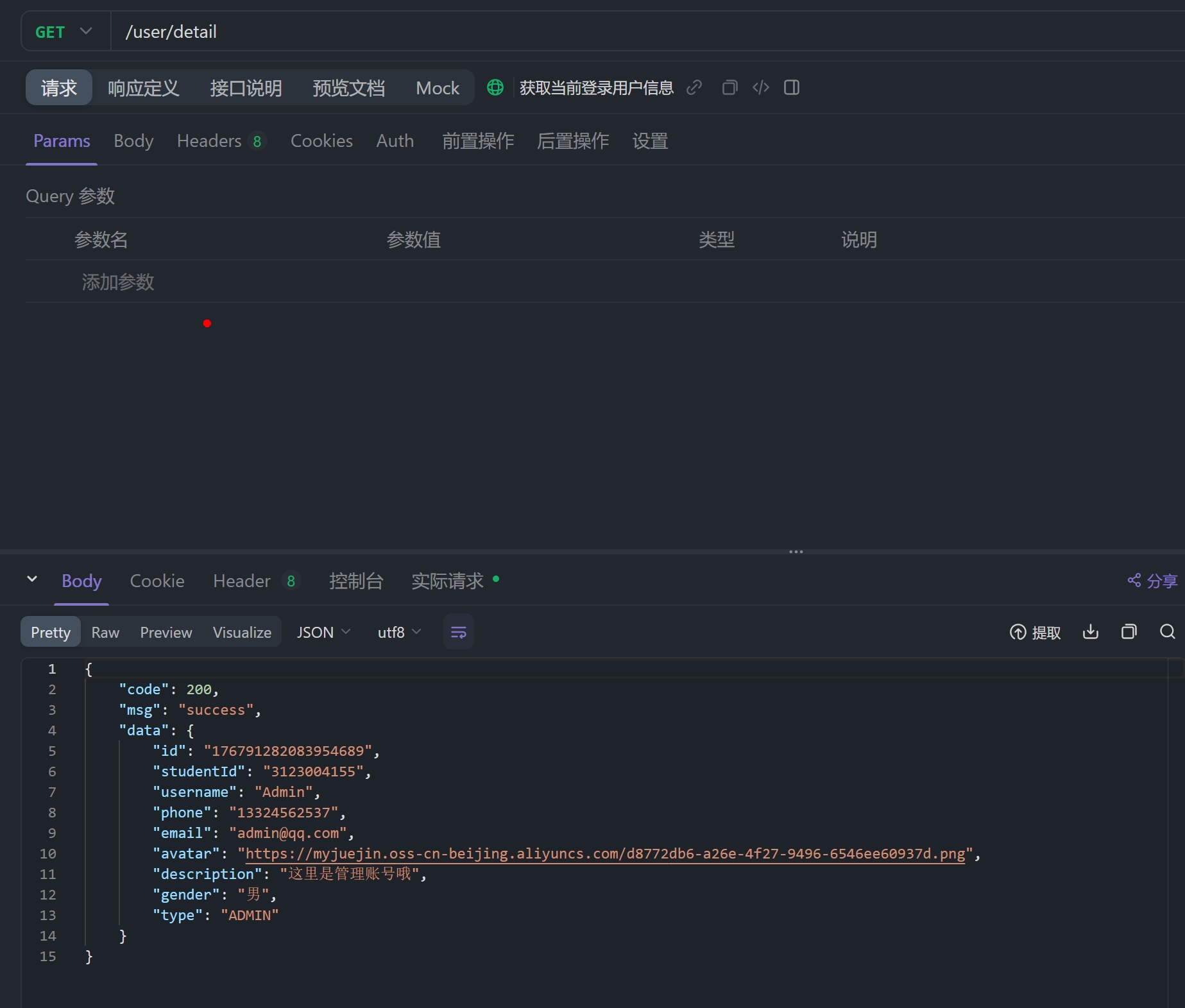1185x1008 pixels.
Task: Click the 参数名 column header
Action: click(101, 239)
